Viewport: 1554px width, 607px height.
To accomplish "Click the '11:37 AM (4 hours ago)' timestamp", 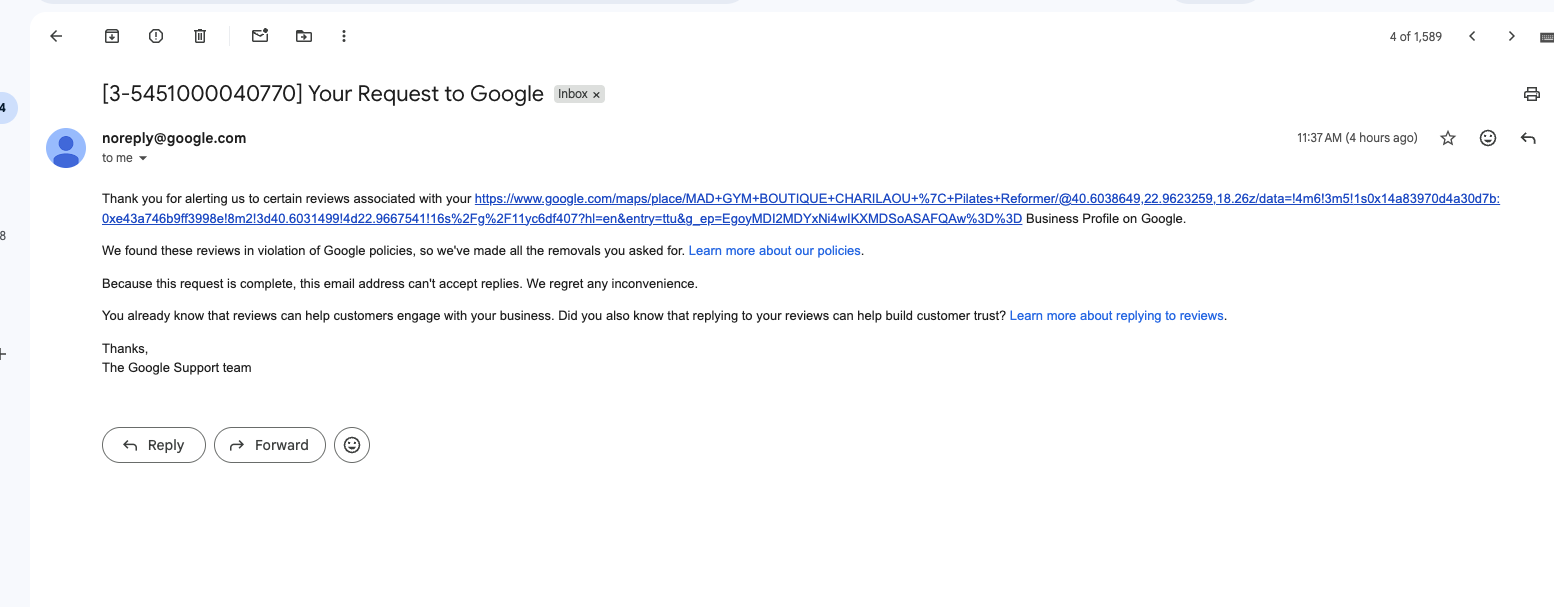I will pyautogui.click(x=1357, y=138).
